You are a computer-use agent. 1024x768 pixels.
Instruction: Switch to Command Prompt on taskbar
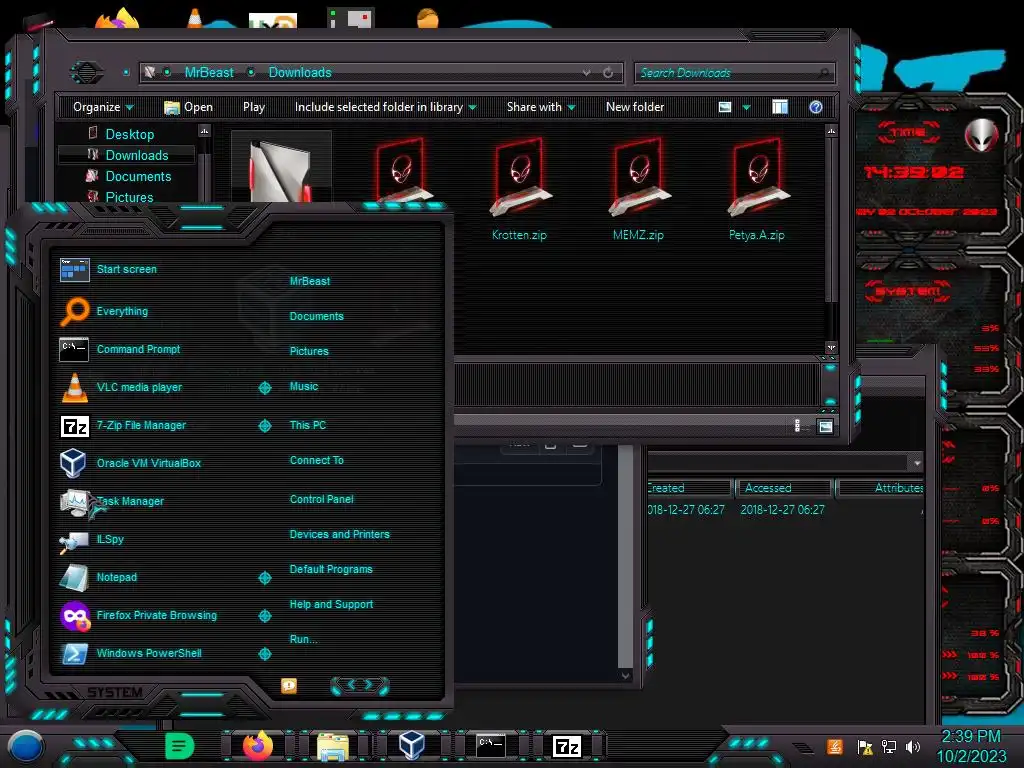490,746
